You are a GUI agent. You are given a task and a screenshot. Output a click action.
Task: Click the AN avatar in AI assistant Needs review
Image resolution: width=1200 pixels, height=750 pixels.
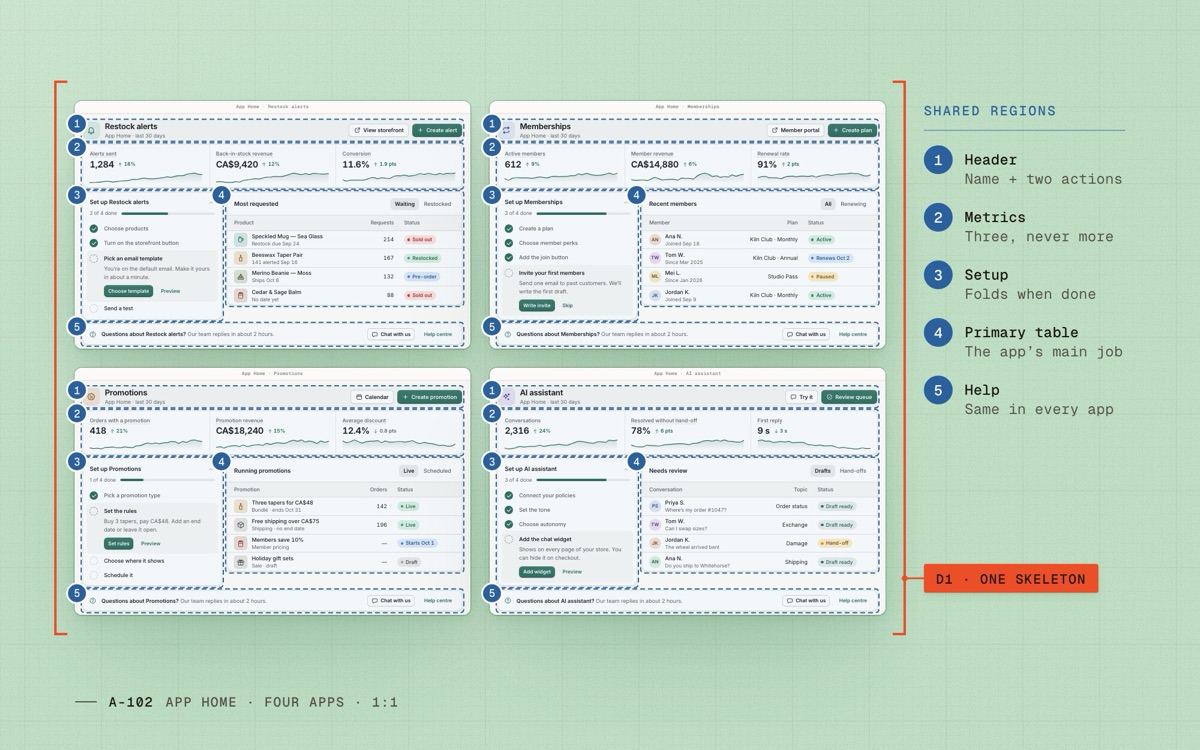click(655, 562)
